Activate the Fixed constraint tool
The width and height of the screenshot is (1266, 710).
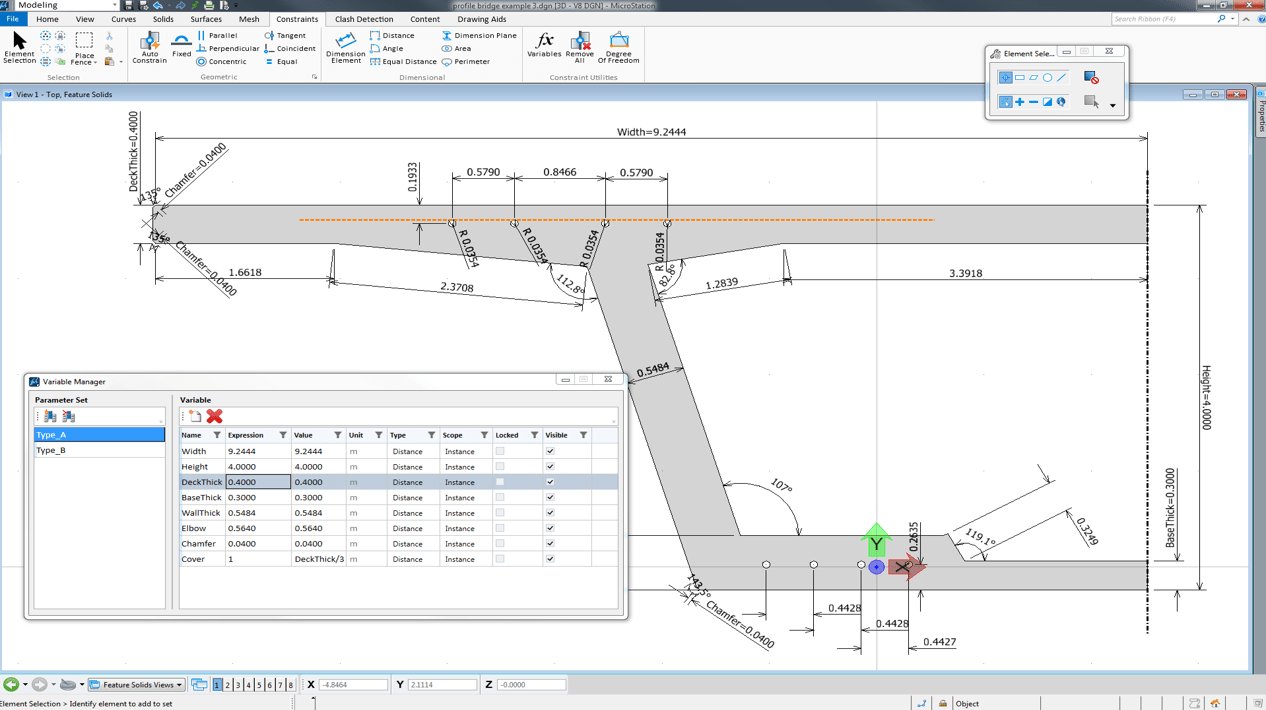pos(181,45)
